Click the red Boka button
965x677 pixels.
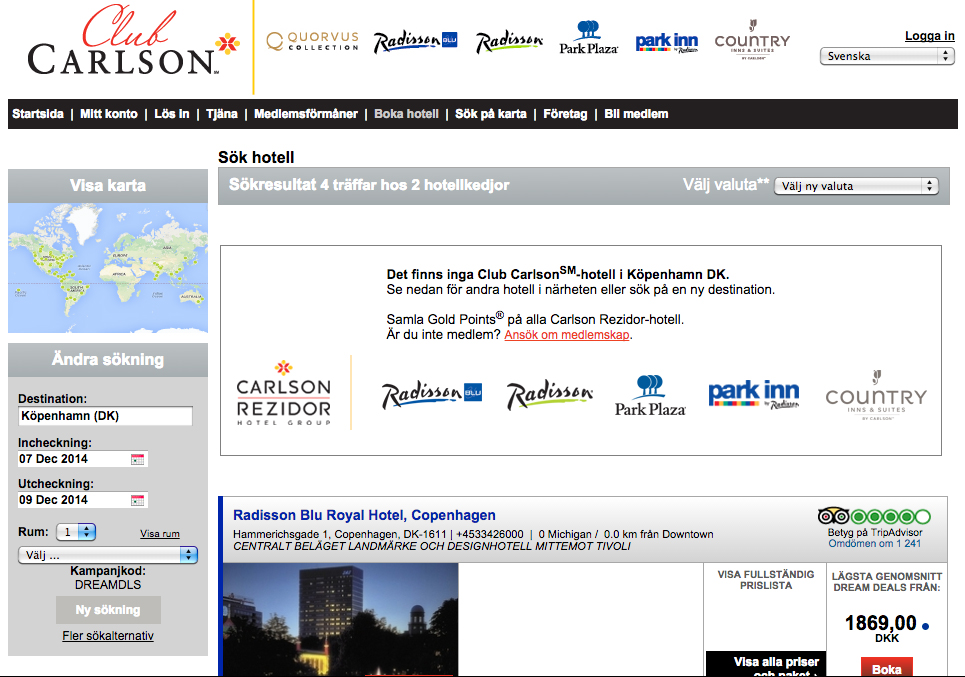click(886, 668)
